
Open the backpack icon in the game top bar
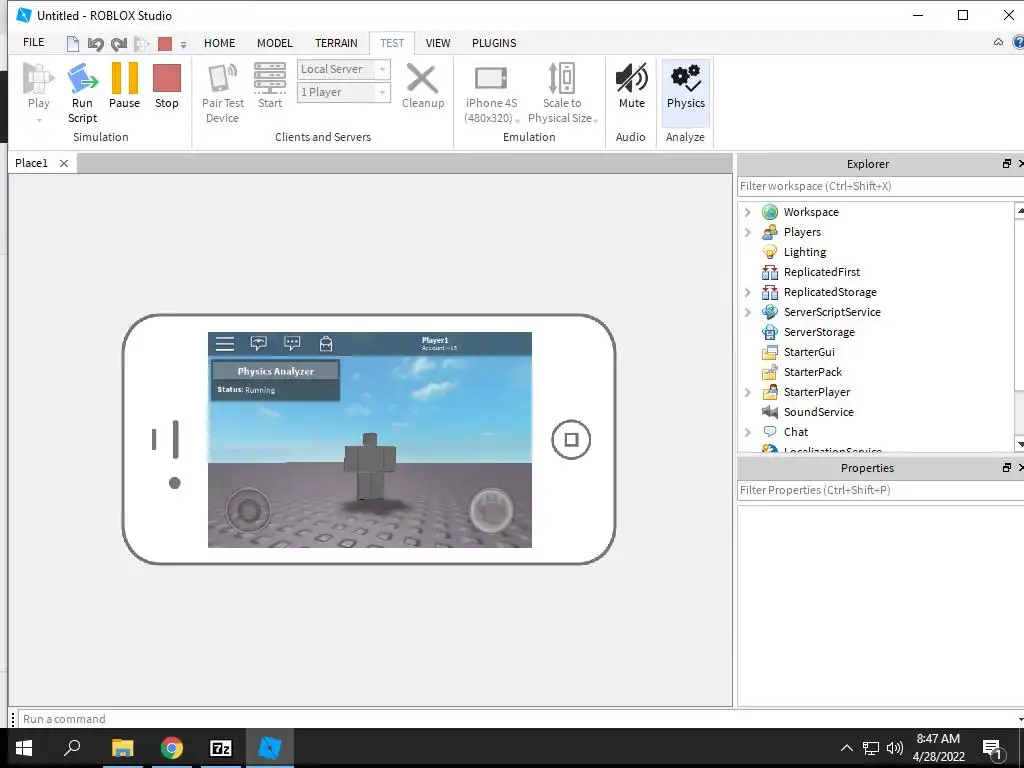click(x=326, y=344)
